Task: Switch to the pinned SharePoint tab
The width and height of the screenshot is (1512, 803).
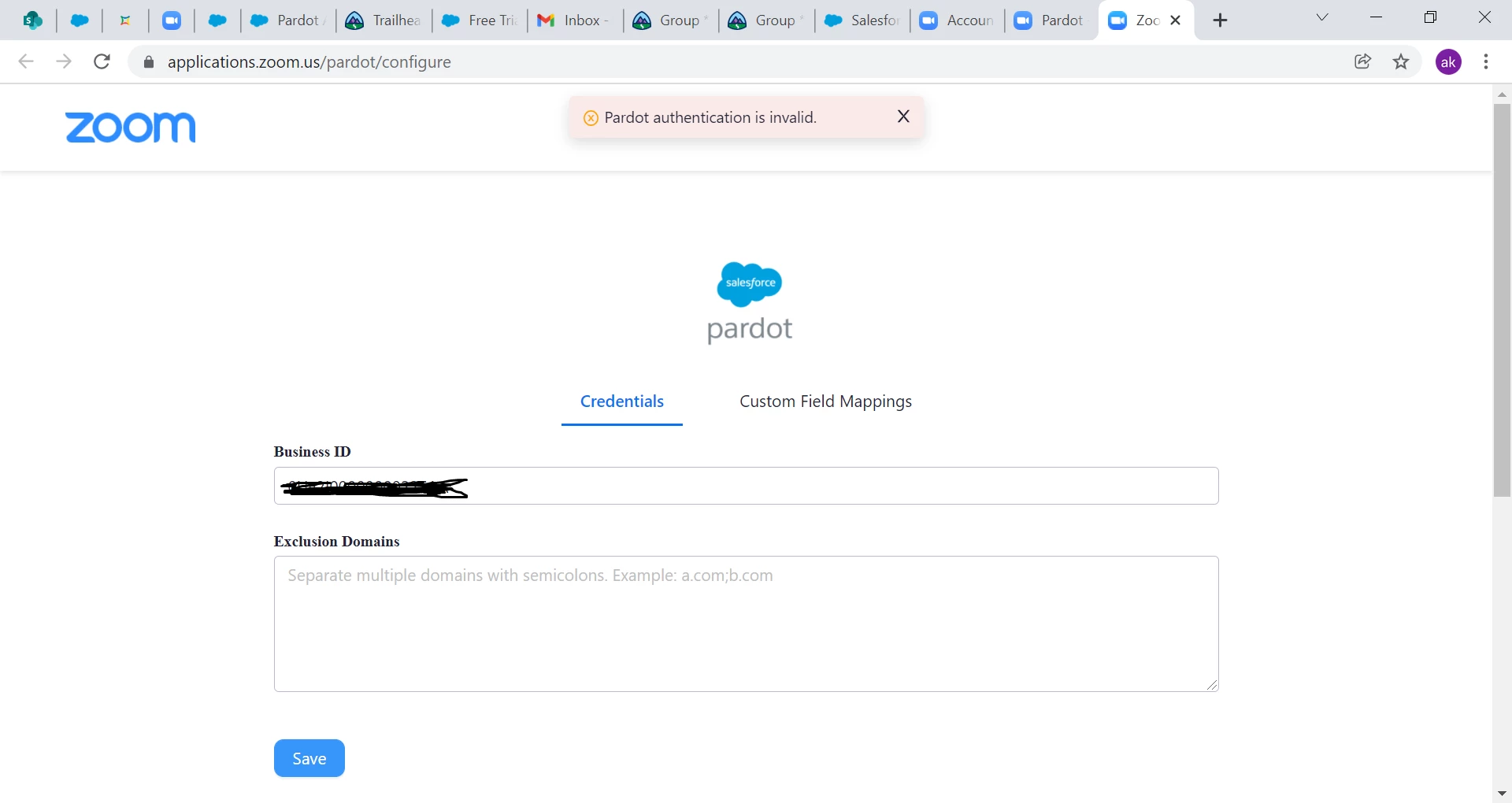Action: tap(33, 20)
